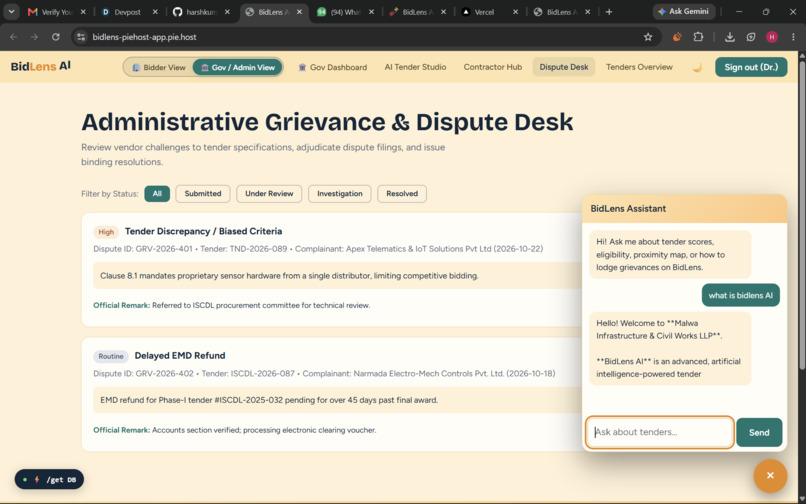Switch to the Devpost tab
Screen dimensions: 806x504
(127, 12)
